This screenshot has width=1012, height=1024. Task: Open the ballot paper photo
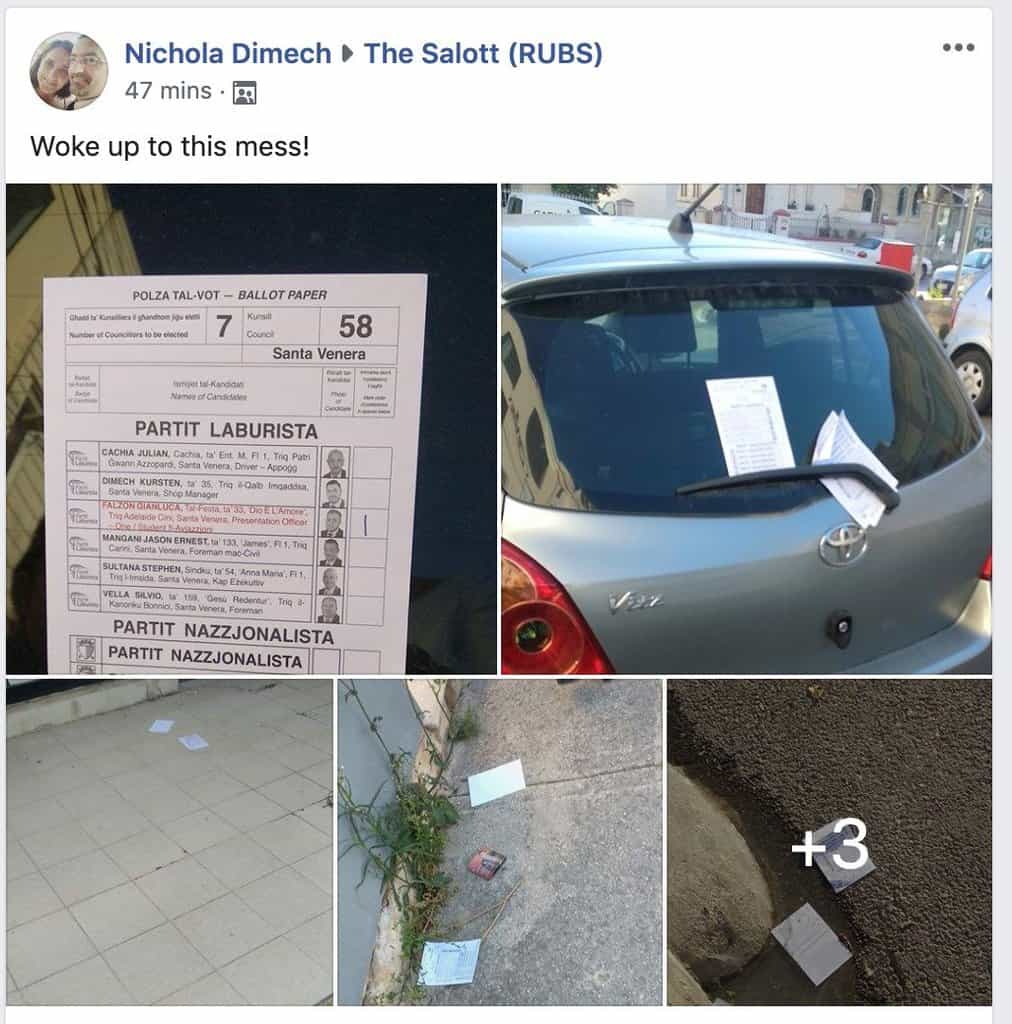coord(251,428)
